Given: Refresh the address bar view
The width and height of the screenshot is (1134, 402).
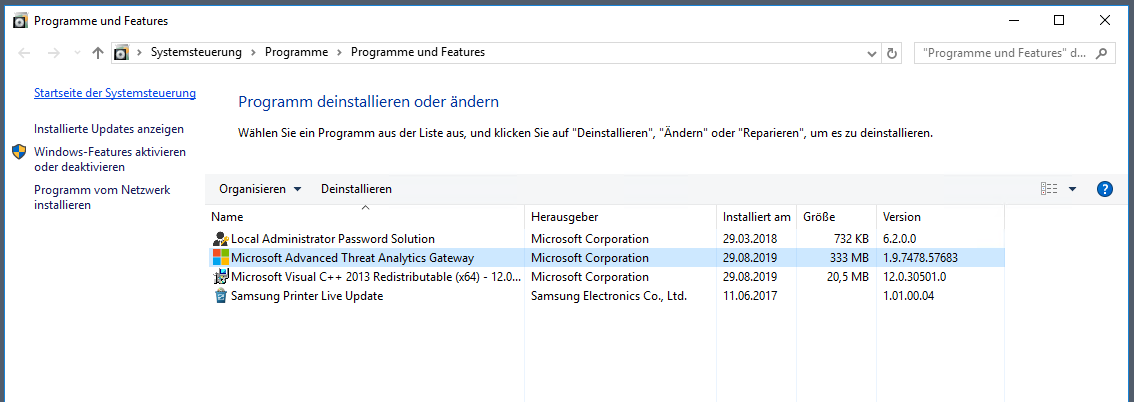Looking at the screenshot, I should click(892, 53).
